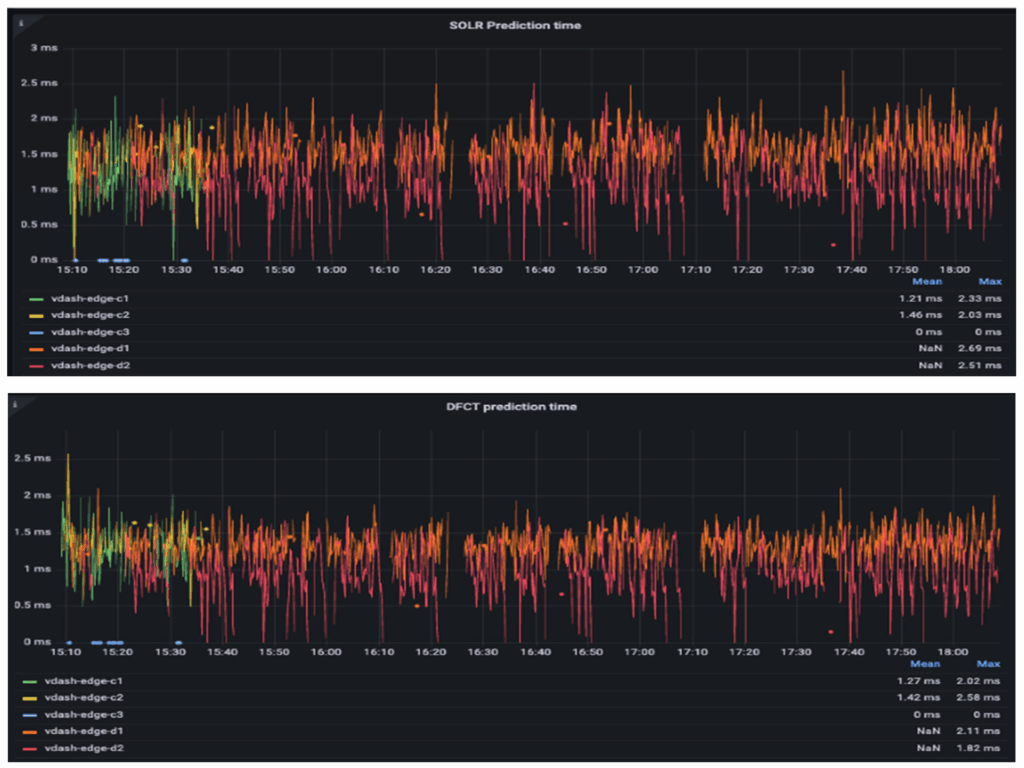Screen dimensions: 1024x768
Task: Open the DFCT prediction time panel title menu
Action: click(512, 407)
